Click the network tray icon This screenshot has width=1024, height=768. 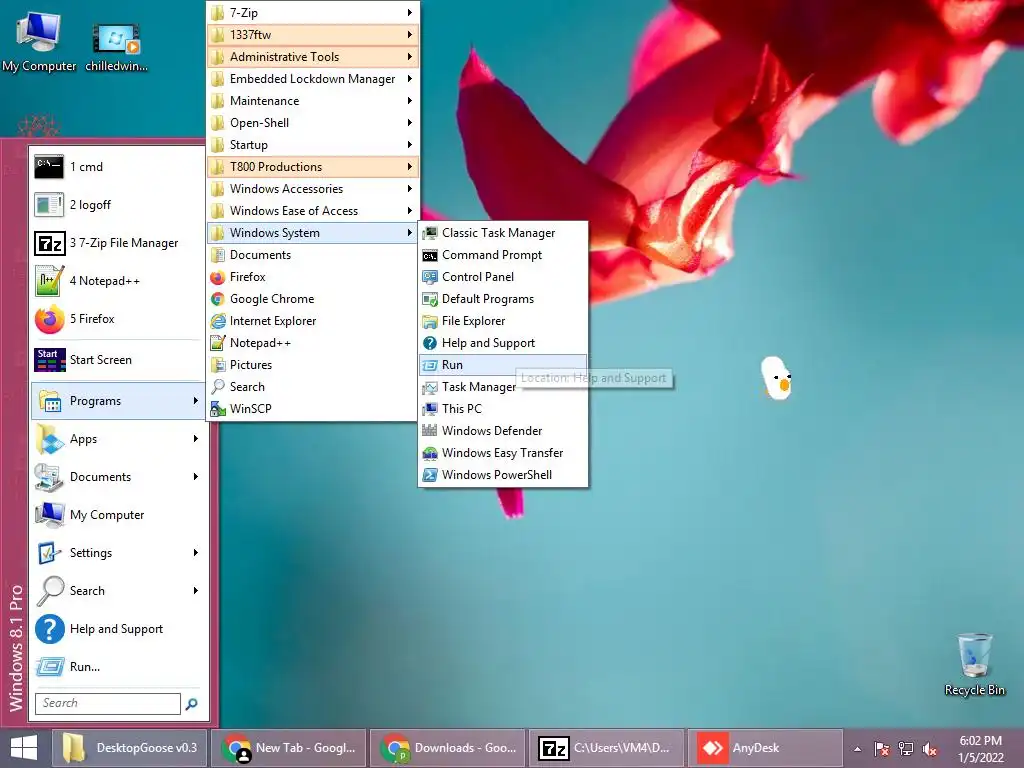point(906,749)
